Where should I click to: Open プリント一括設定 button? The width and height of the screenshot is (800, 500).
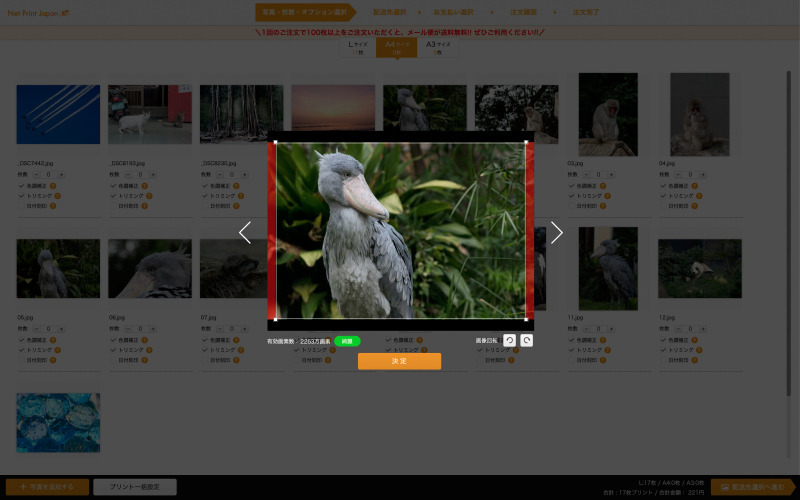pos(135,487)
